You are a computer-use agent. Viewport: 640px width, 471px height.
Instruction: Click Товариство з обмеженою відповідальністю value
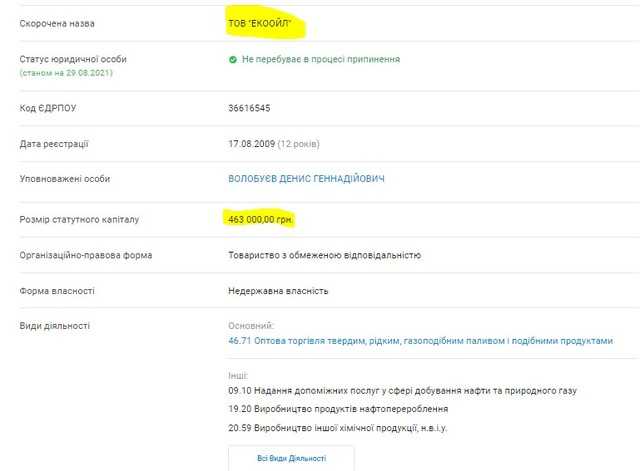[324, 255]
